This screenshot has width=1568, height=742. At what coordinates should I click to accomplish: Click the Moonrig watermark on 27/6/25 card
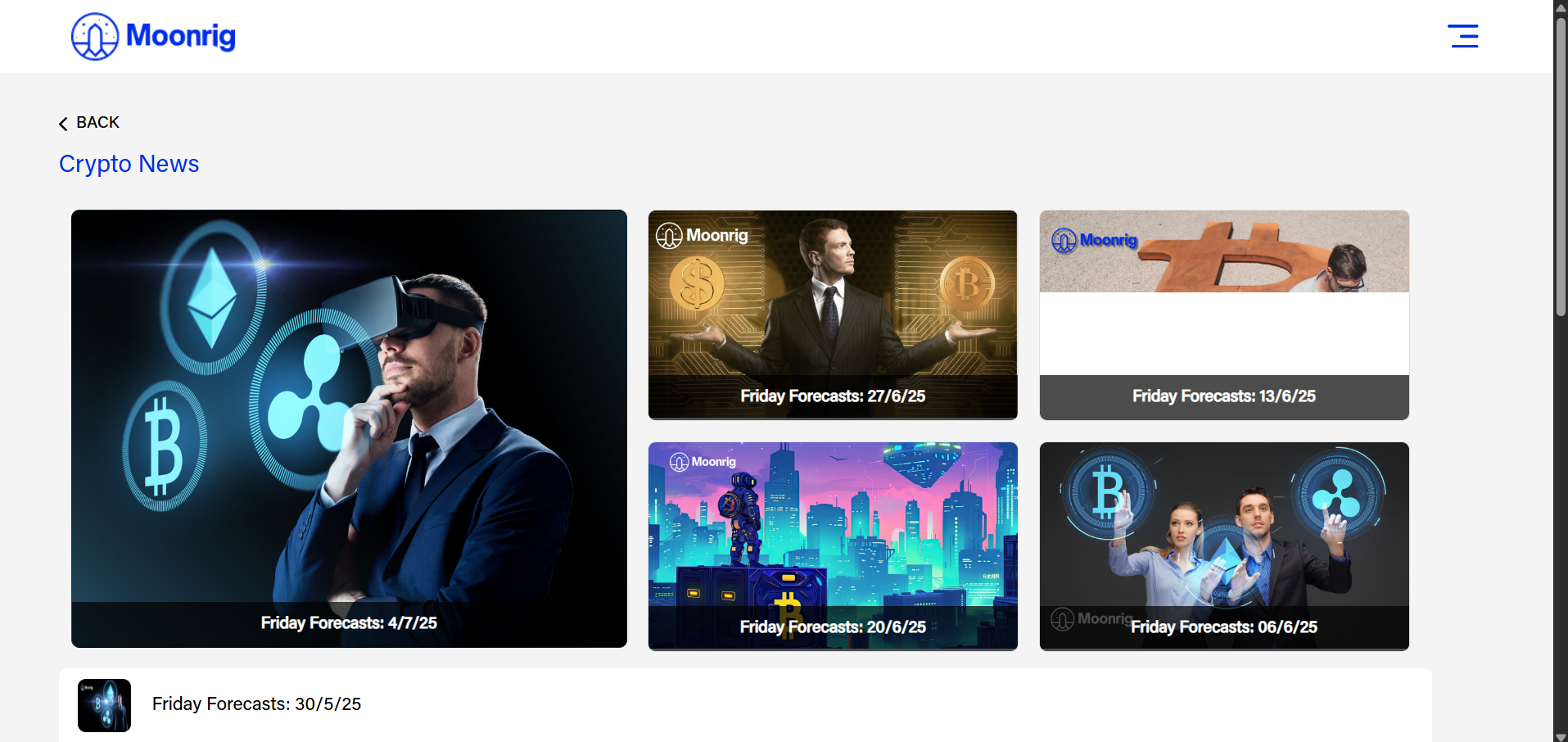703,236
